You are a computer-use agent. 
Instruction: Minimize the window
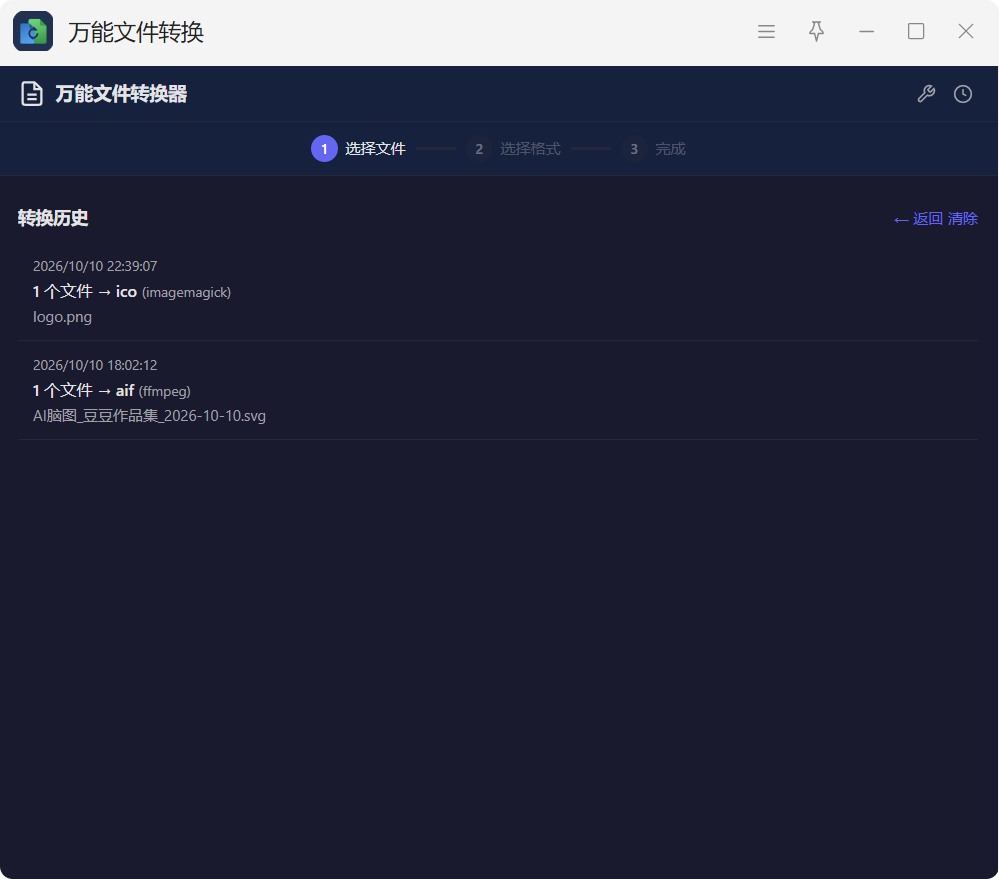pos(866,31)
